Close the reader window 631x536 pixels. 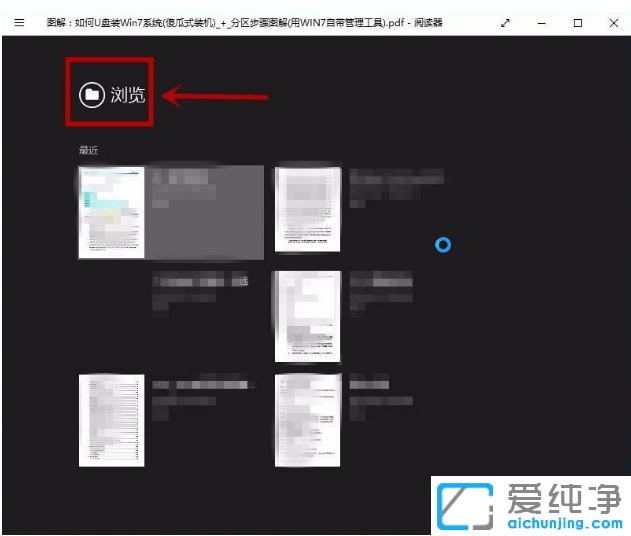[614, 23]
